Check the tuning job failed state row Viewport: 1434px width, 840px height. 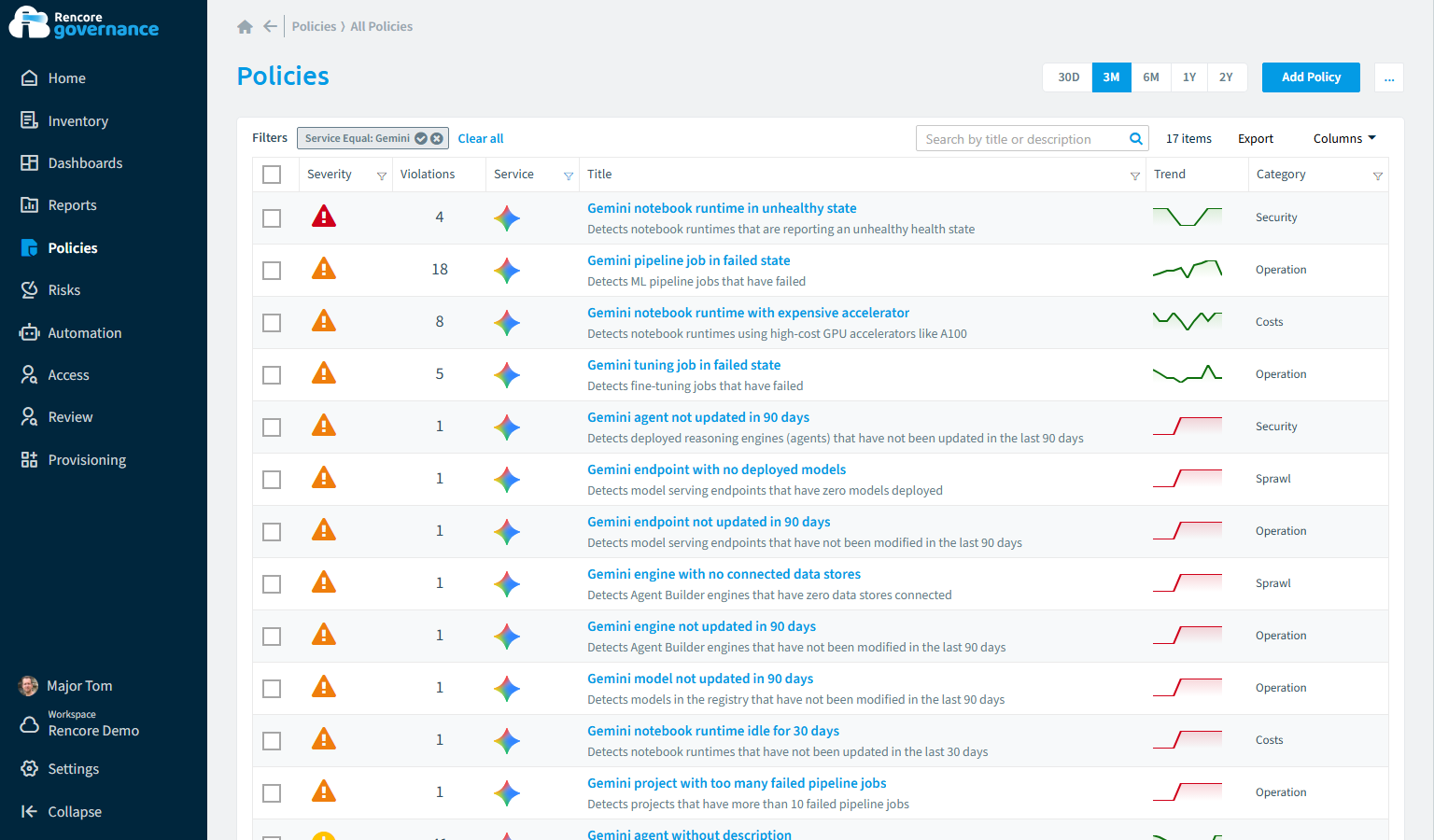tap(272, 375)
